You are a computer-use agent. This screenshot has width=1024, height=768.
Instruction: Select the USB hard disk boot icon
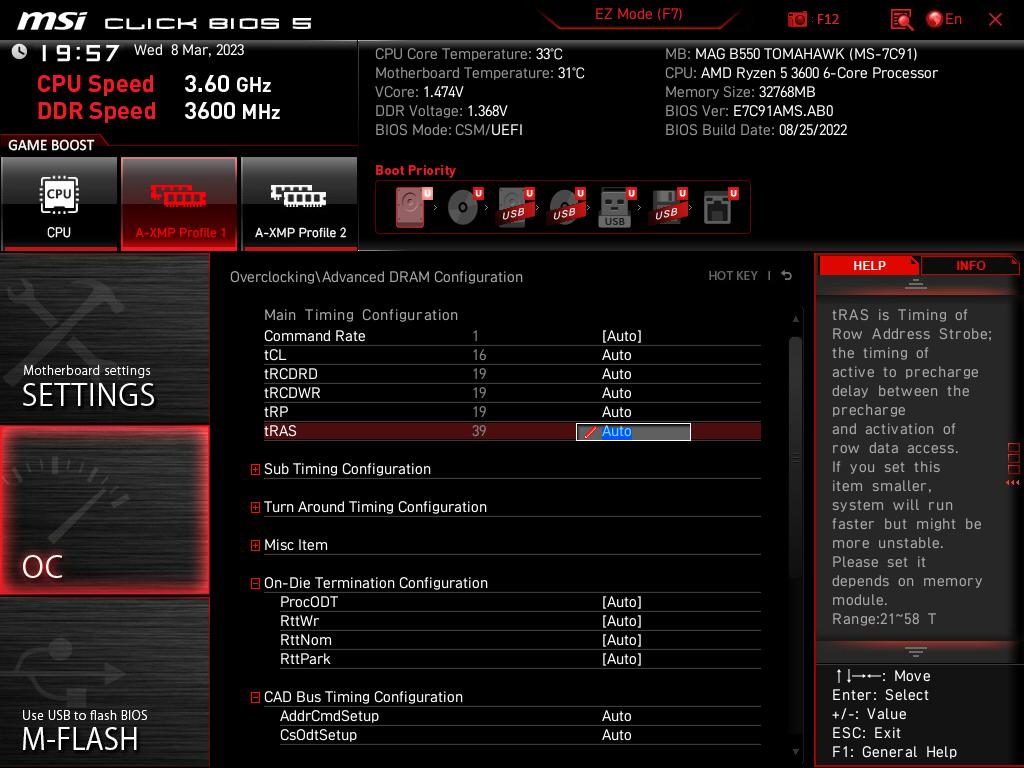point(515,207)
